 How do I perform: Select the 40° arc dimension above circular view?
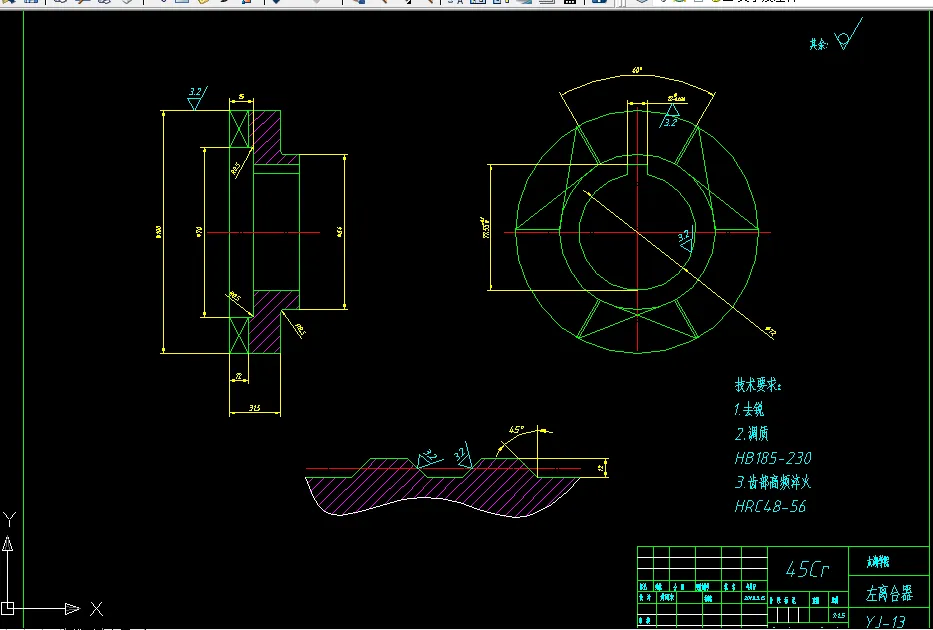pyautogui.click(x=637, y=70)
